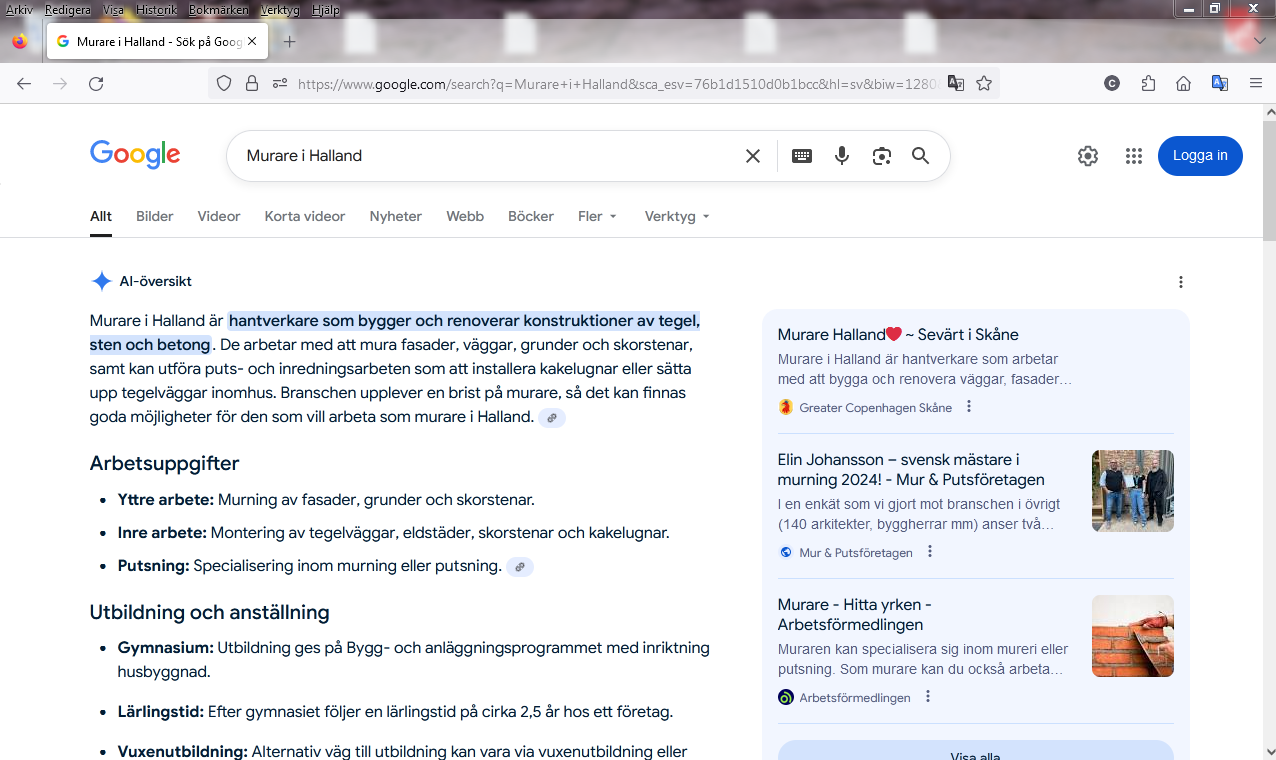Image resolution: width=1276 pixels, height=760 pixels.
Task: Open Google Lens image search
Action: [x=881, y=156]
